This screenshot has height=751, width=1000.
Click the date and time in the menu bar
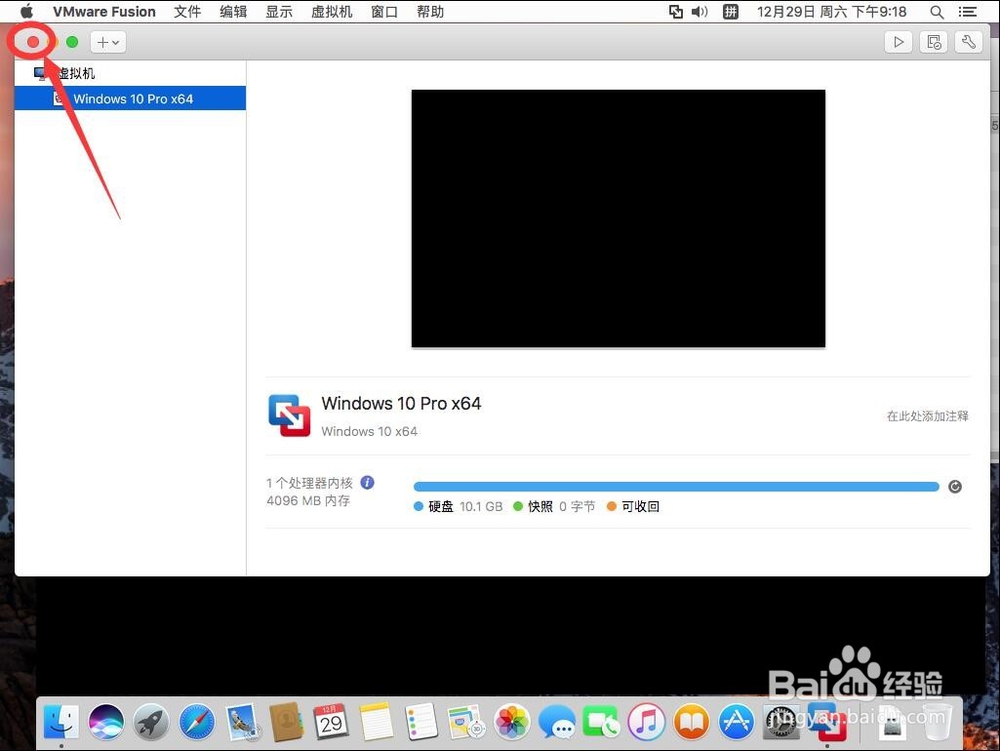click(832, 11)
